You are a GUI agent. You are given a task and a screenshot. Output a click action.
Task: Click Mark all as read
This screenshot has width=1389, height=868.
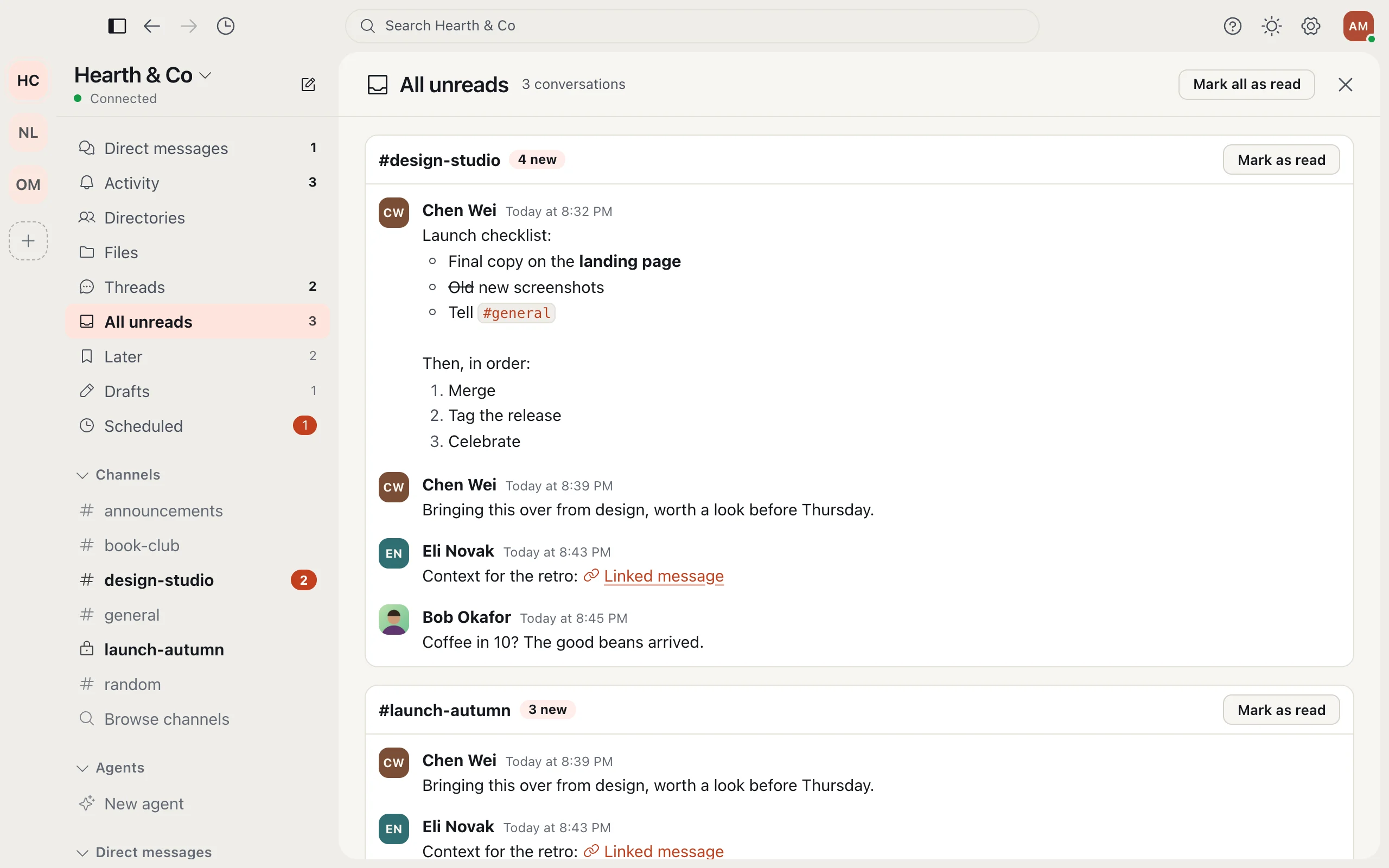(1246, 85)
